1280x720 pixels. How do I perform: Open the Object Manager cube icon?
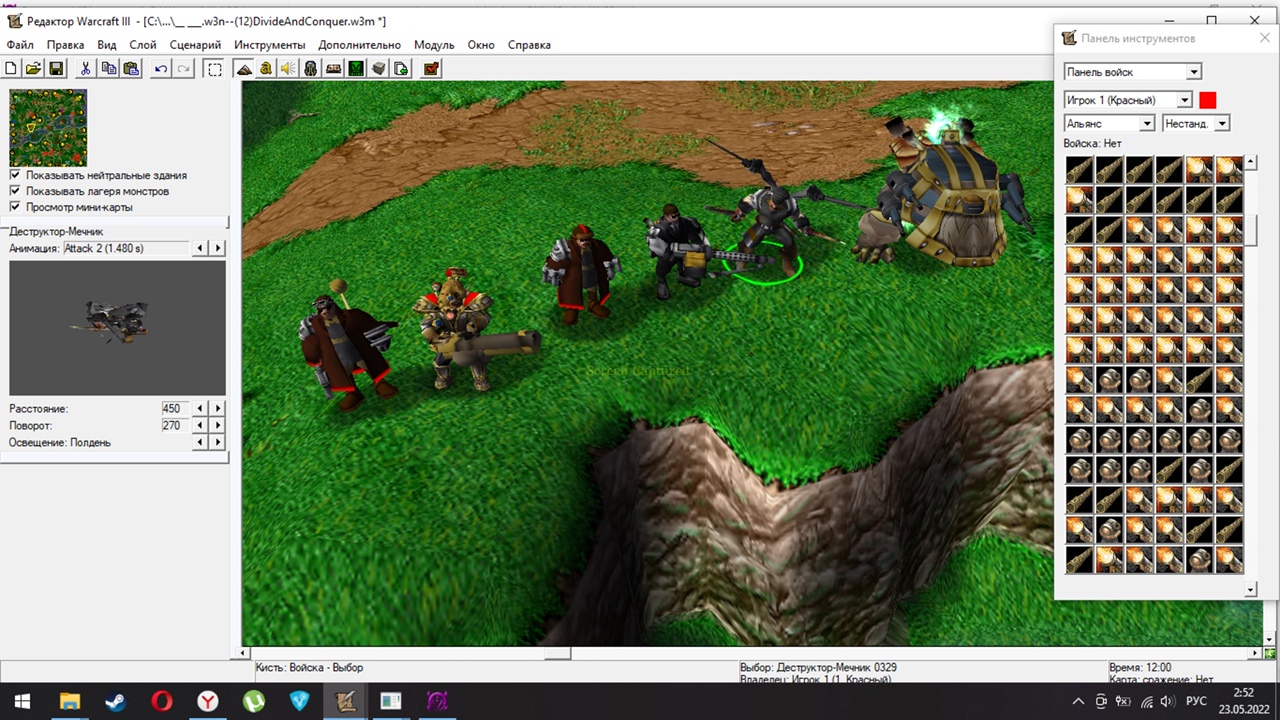(x=379, y=68)
